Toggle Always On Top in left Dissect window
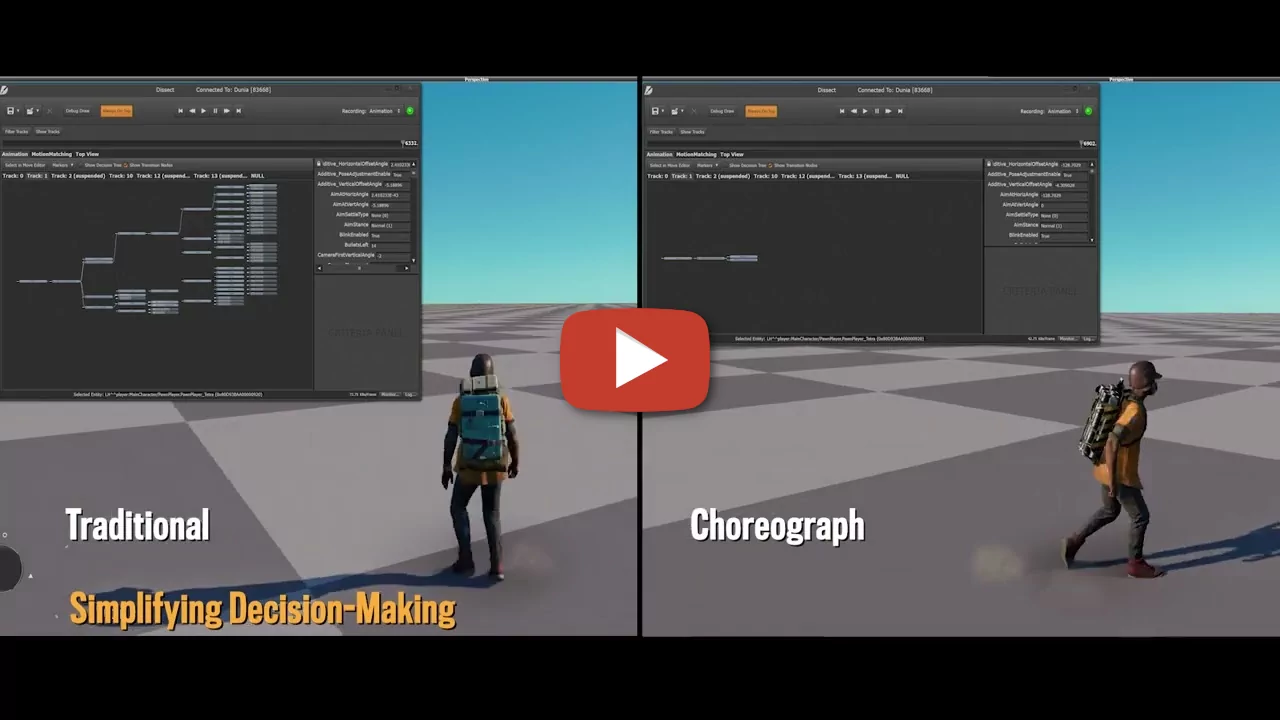This screenshot has height=720, width=1280. (117, 111)
